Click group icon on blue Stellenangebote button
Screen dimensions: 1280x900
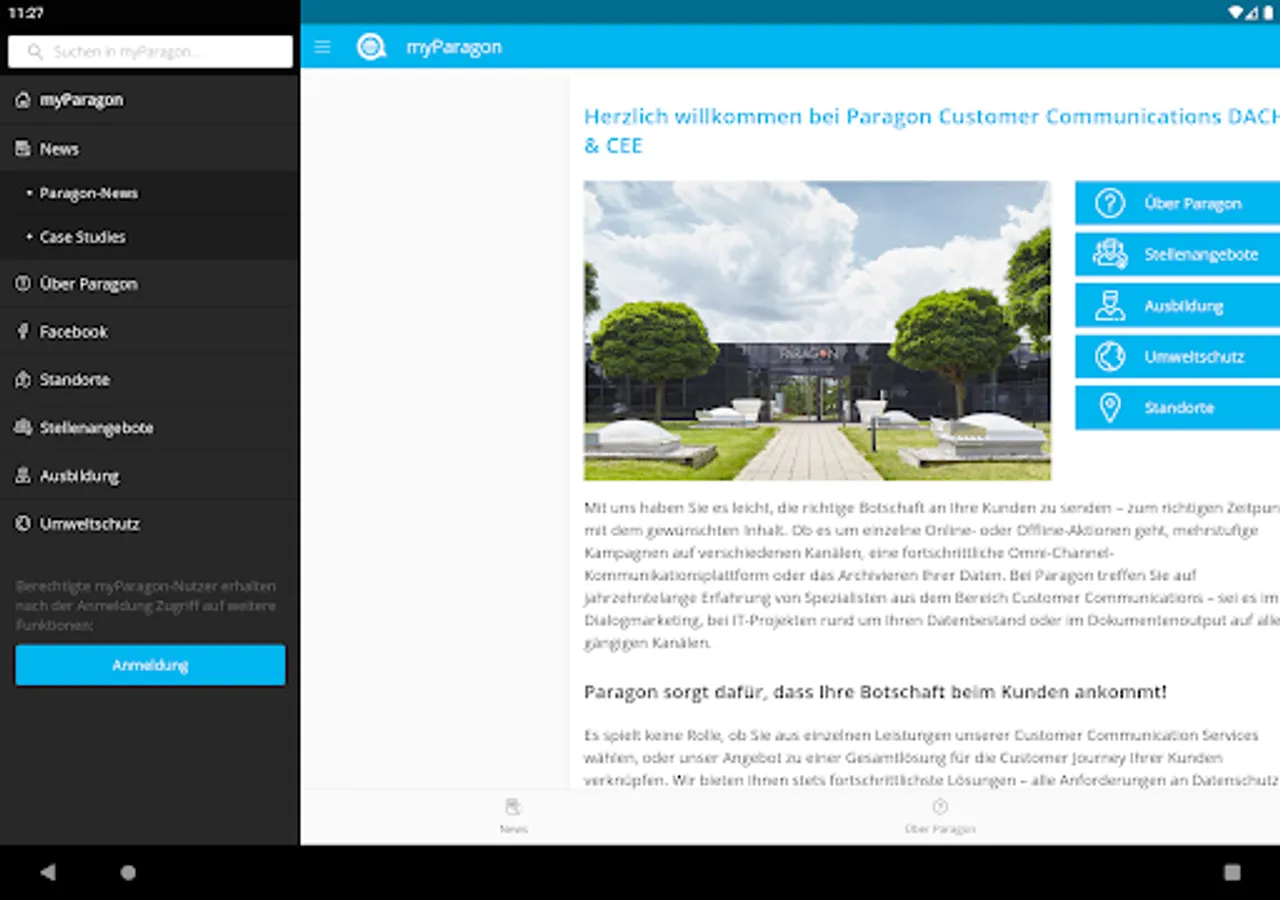1110,254
